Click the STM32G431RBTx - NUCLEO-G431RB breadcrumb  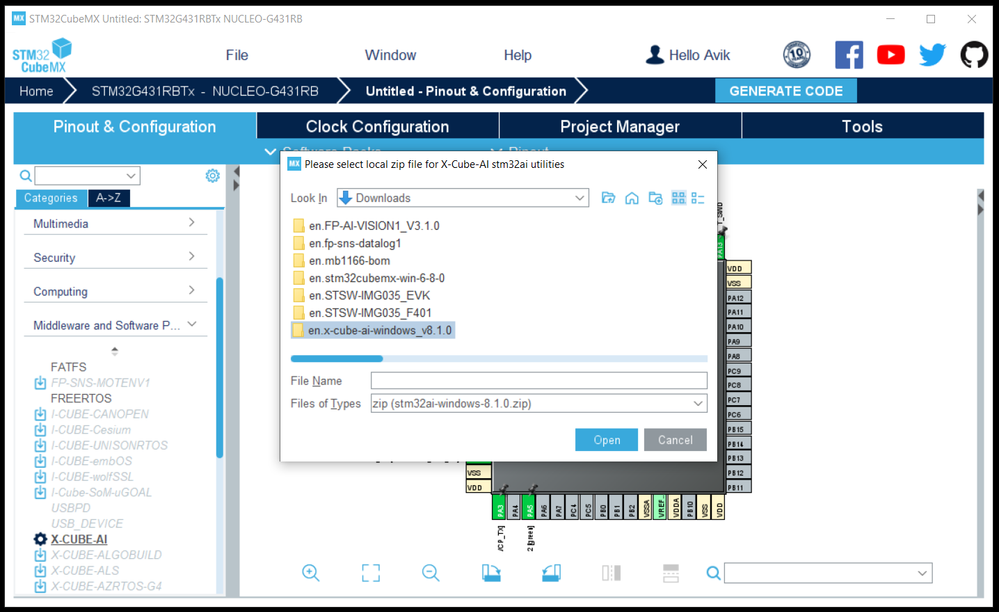pos(205,91)
